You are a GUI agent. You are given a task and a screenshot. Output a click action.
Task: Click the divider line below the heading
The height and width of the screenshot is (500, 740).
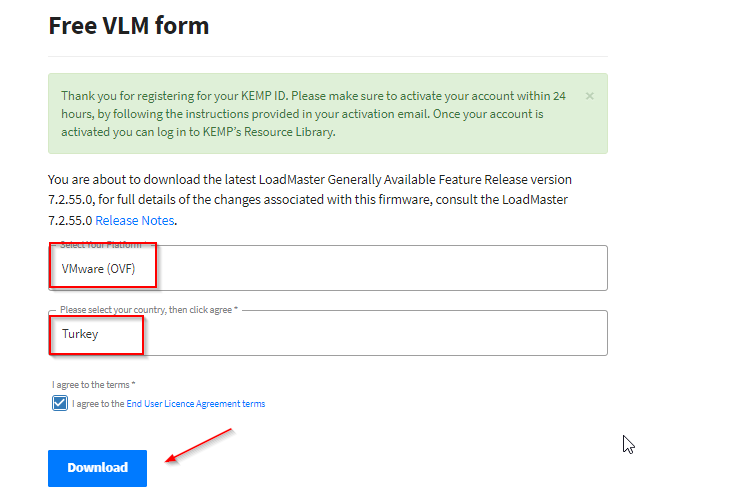tap(328, 57)
